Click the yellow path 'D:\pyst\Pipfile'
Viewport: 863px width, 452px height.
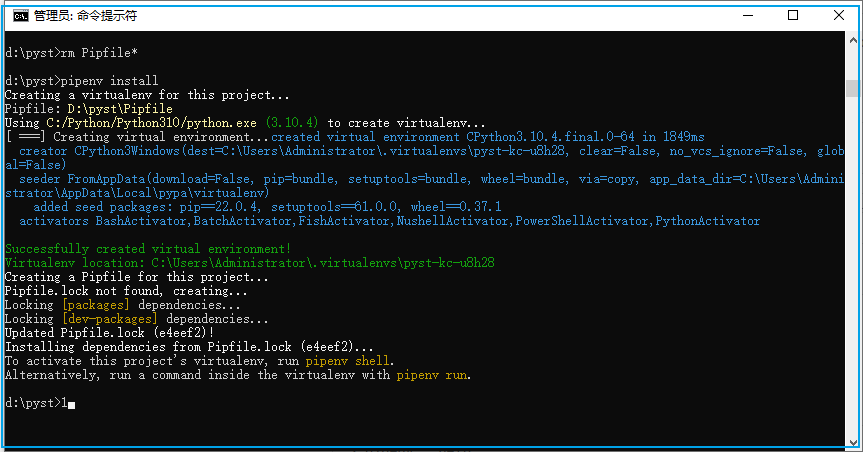(120, 109)
